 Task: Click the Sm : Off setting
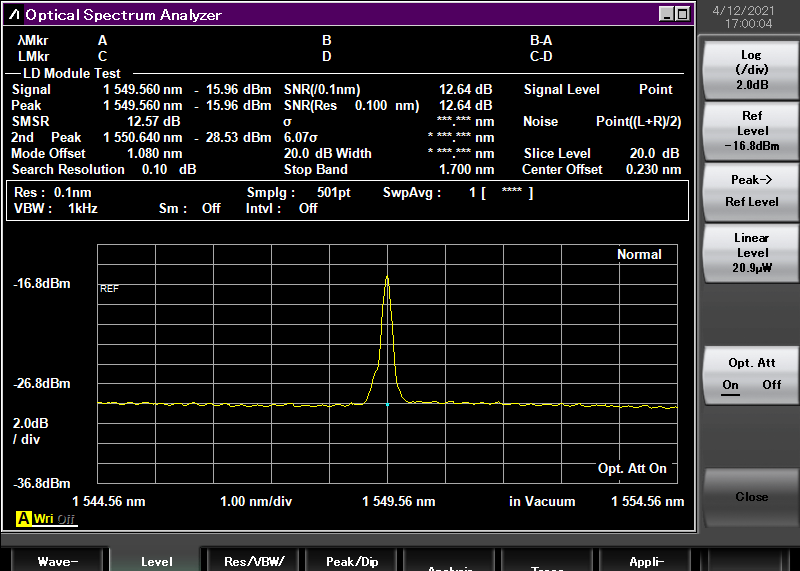(x=189, y=209)
